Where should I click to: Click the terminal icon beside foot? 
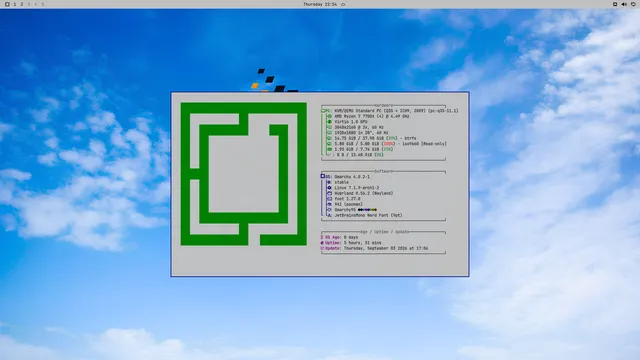[x=329, y=199]
